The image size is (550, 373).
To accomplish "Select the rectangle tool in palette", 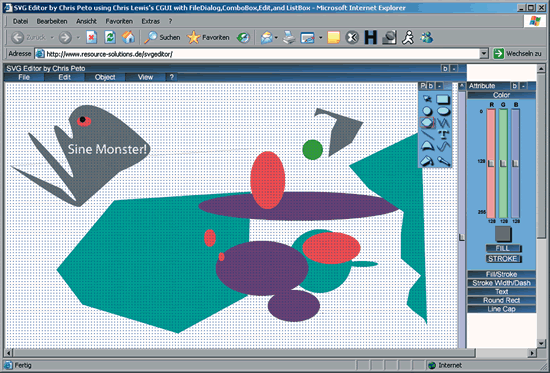I will pos(443,99).
